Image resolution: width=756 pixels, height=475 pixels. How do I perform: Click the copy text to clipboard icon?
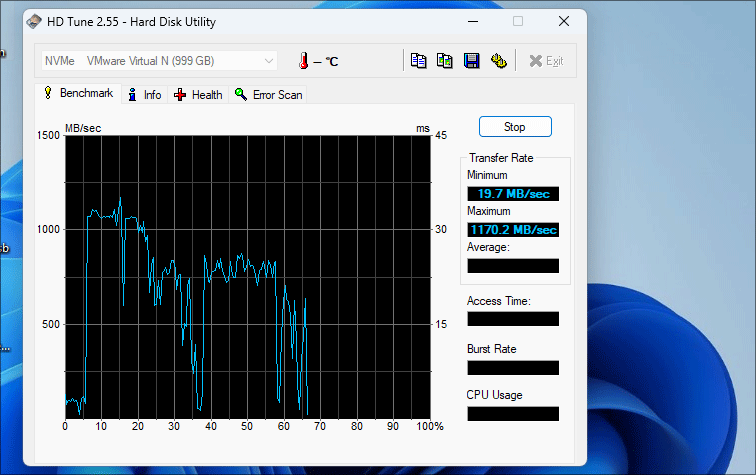coord(419,61)
